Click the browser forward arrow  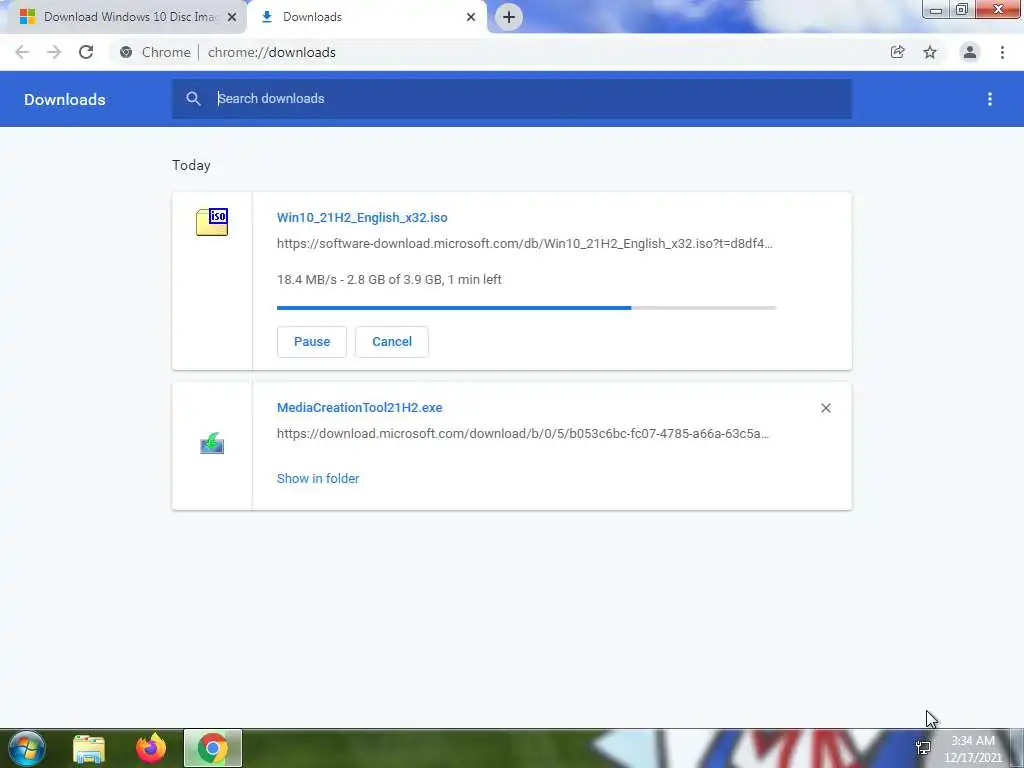pyautogui.click(x=54, y=52)
